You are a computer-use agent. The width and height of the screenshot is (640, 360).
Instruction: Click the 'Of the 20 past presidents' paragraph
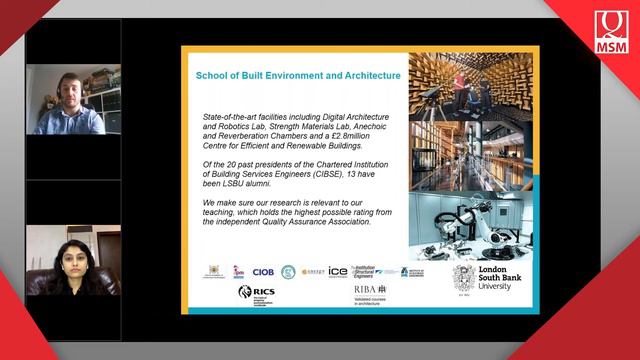pyautogui.click(x=296, y=174)
